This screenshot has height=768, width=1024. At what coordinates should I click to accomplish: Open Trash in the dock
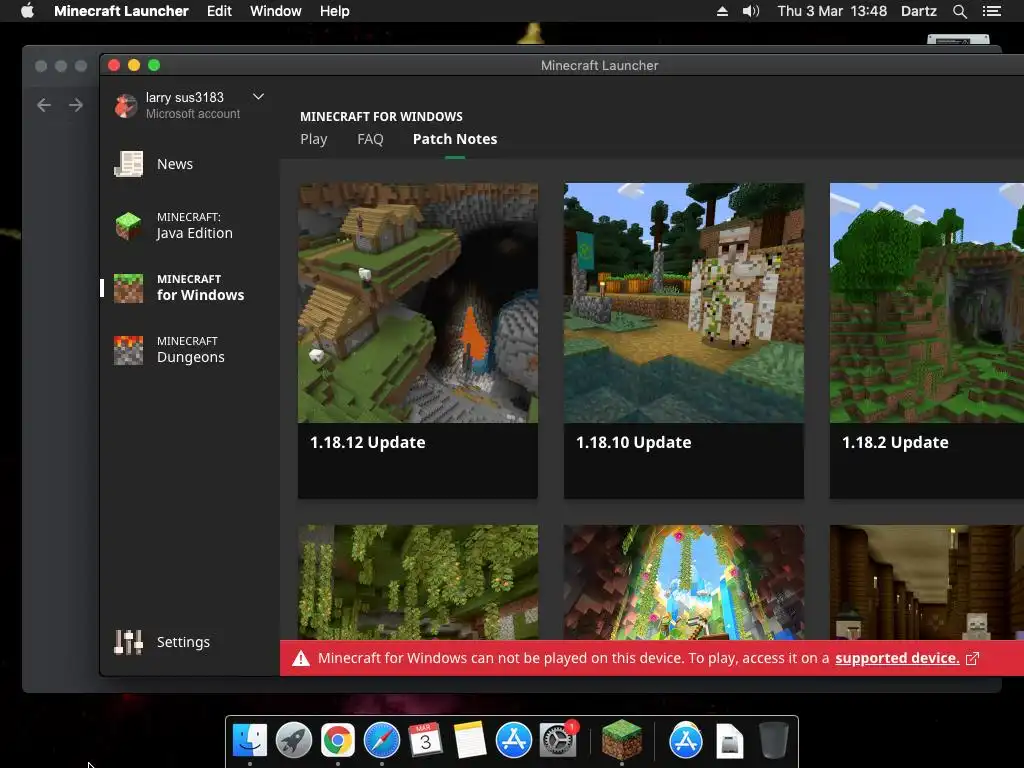point(774,741)
